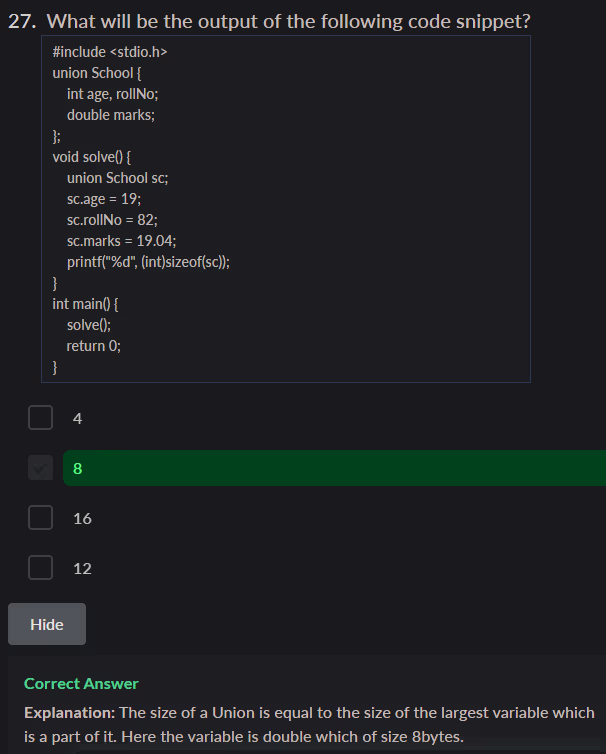Click the #include <stdio.h> code line

(108, 51)
